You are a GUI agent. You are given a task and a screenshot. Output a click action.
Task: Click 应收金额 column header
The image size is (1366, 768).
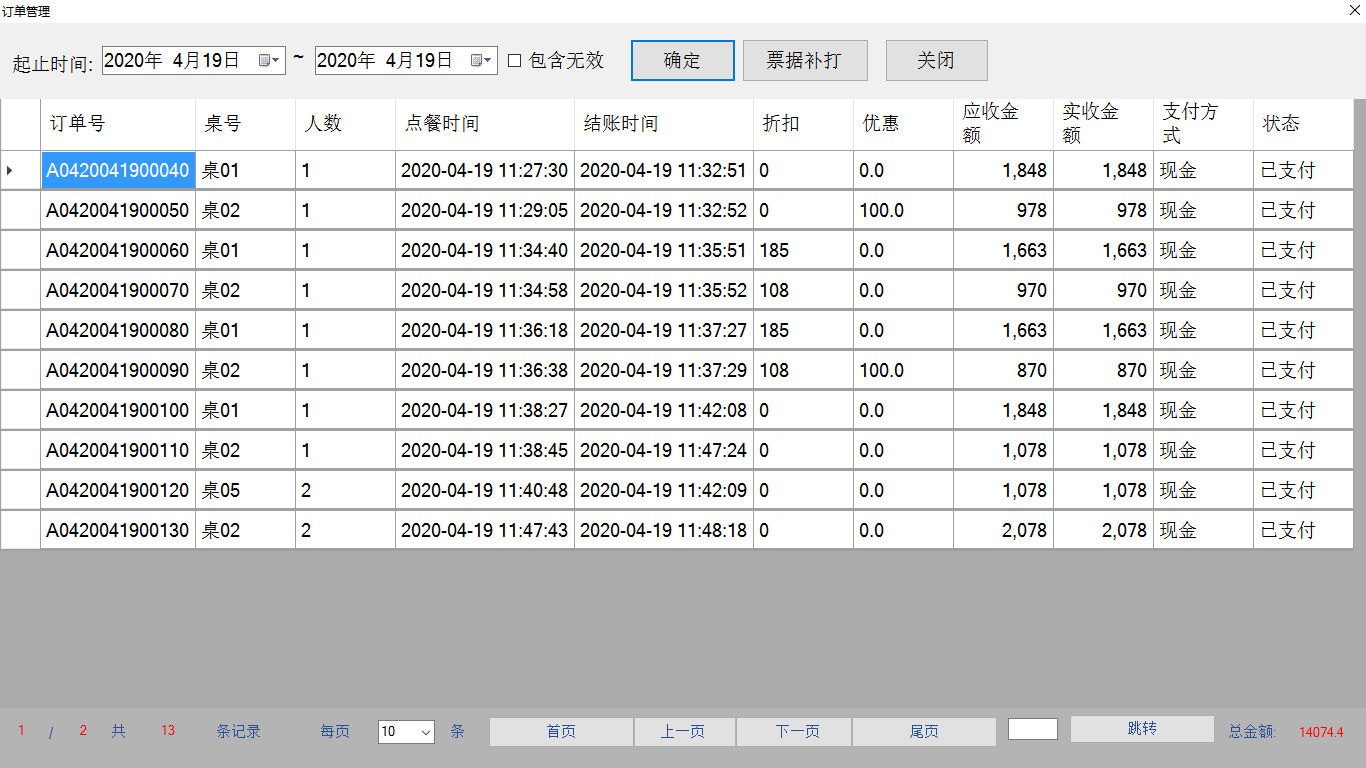[x=1004, y=124]
